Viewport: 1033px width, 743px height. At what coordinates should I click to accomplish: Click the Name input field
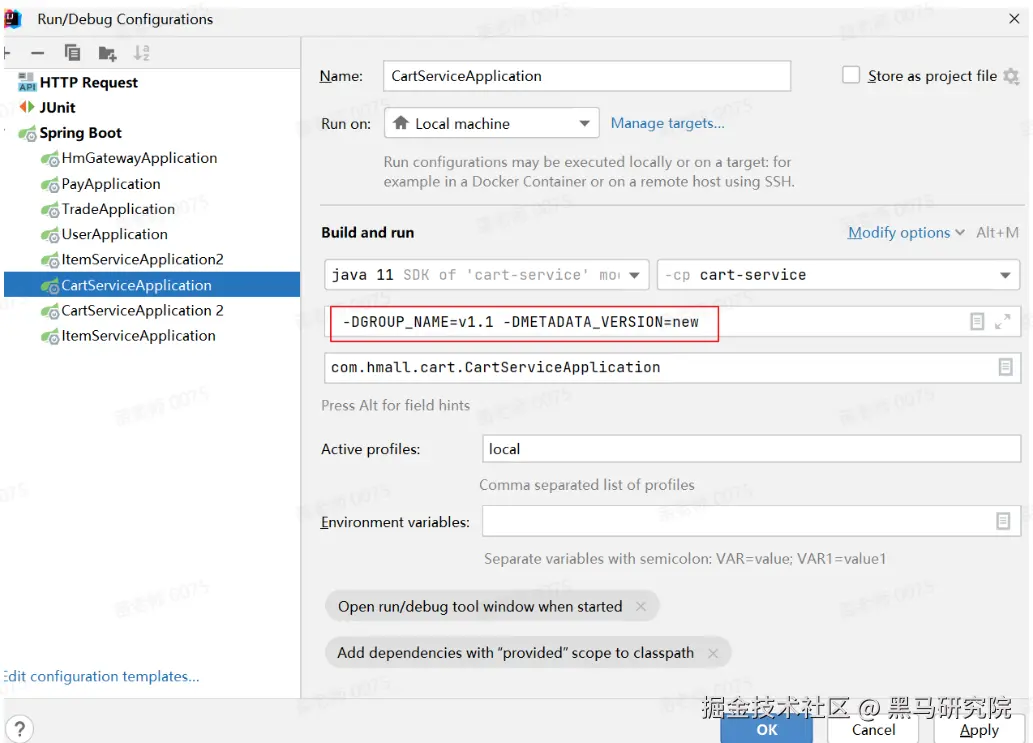[587, 76]
